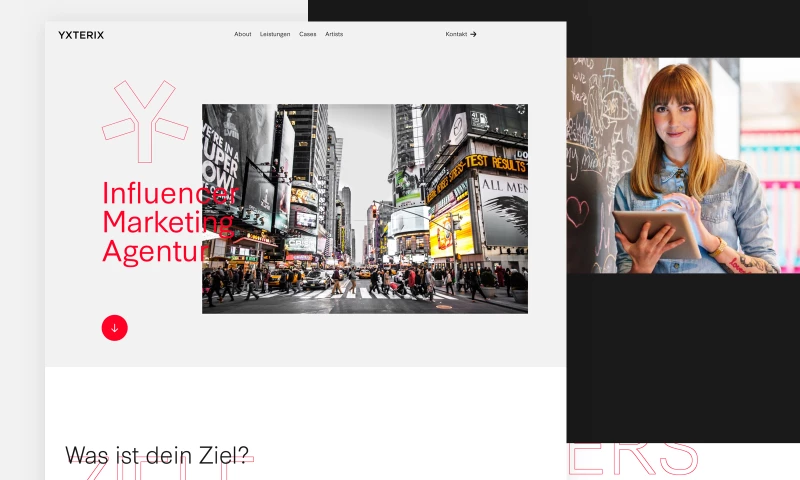Click the arrow icon beside Kontakt

[x=473, y=34]
